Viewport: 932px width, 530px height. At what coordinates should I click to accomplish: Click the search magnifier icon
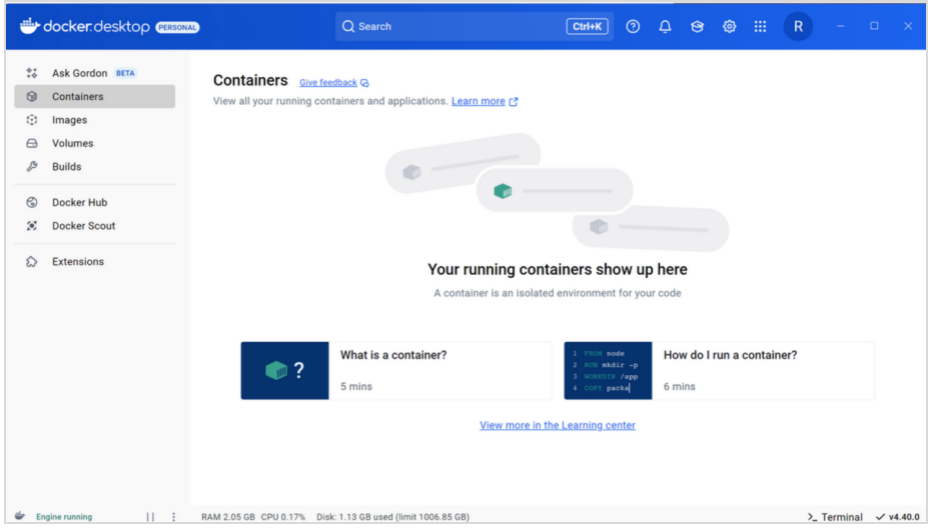coord(348,27)
